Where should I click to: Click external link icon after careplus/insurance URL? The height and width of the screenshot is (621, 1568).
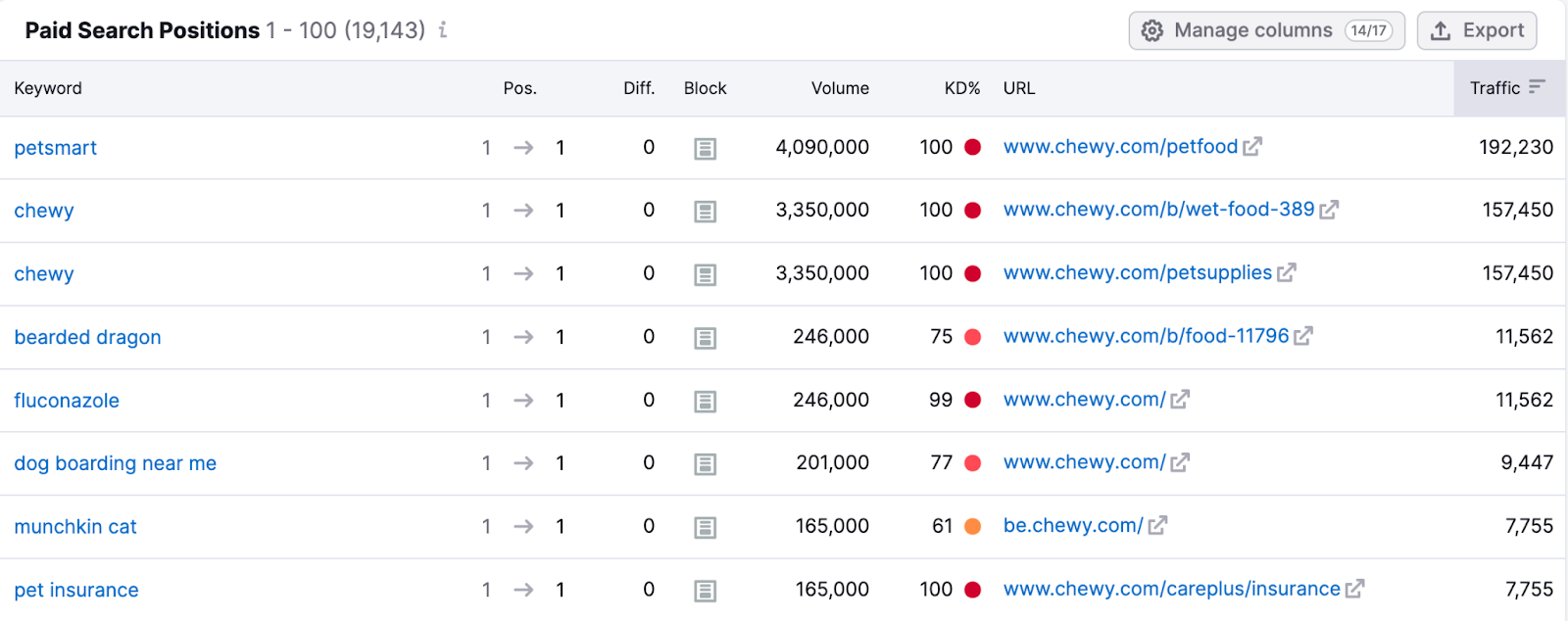pos(1354,589)
